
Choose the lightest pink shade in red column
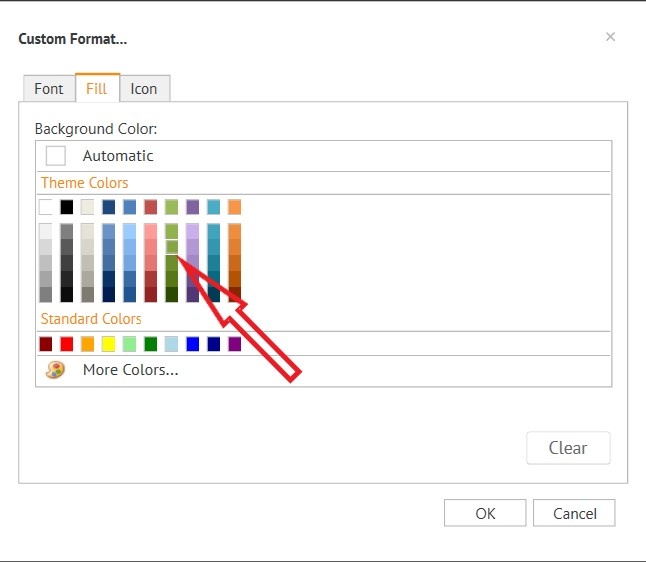151,231
